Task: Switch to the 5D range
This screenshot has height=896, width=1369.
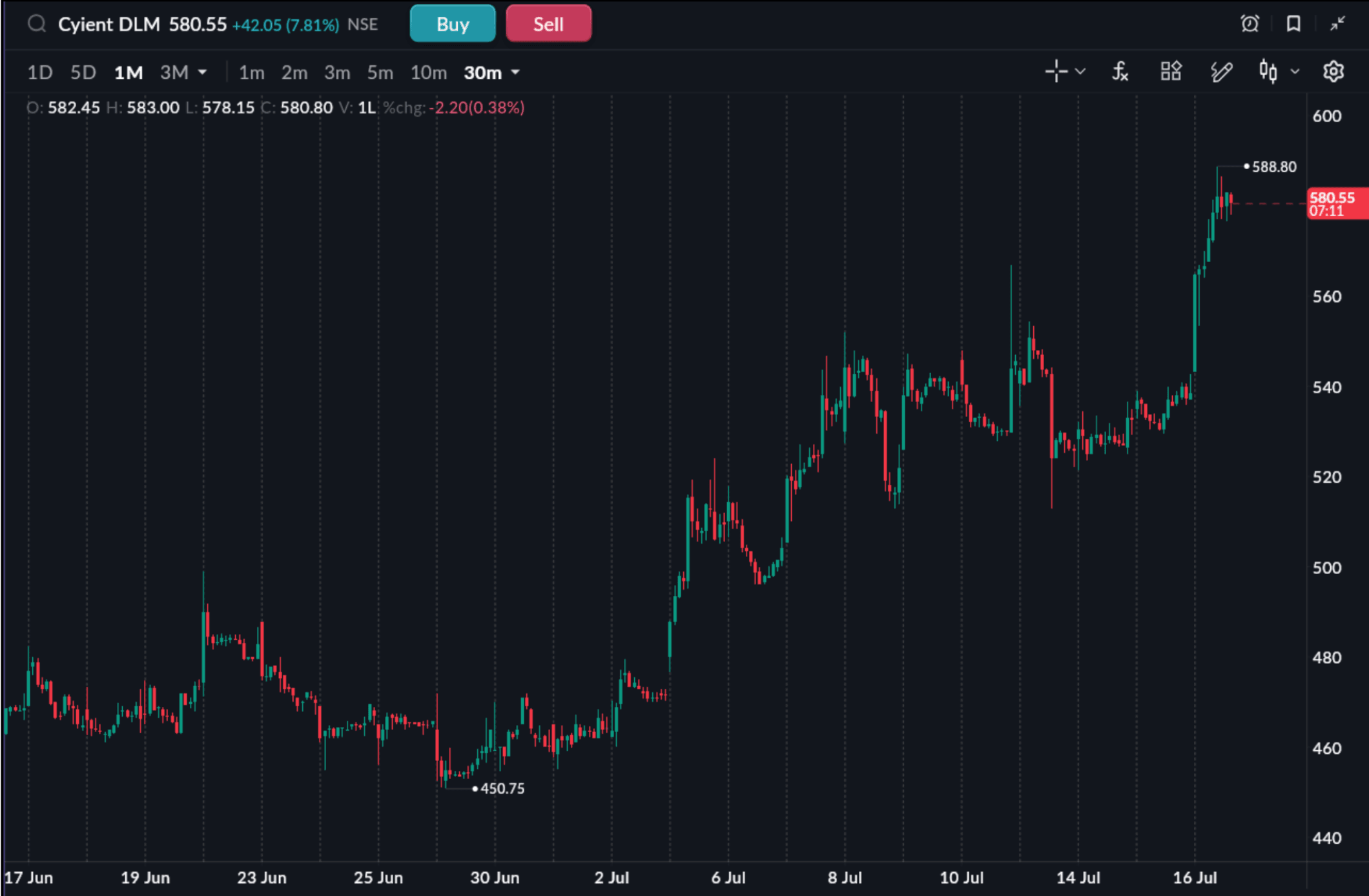Action: click(83, 72)
